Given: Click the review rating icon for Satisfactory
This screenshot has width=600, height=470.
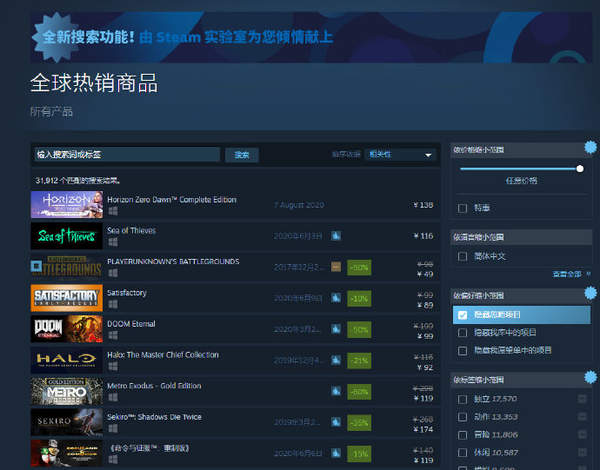Looking at the screenshot, I should click(336, 298).
